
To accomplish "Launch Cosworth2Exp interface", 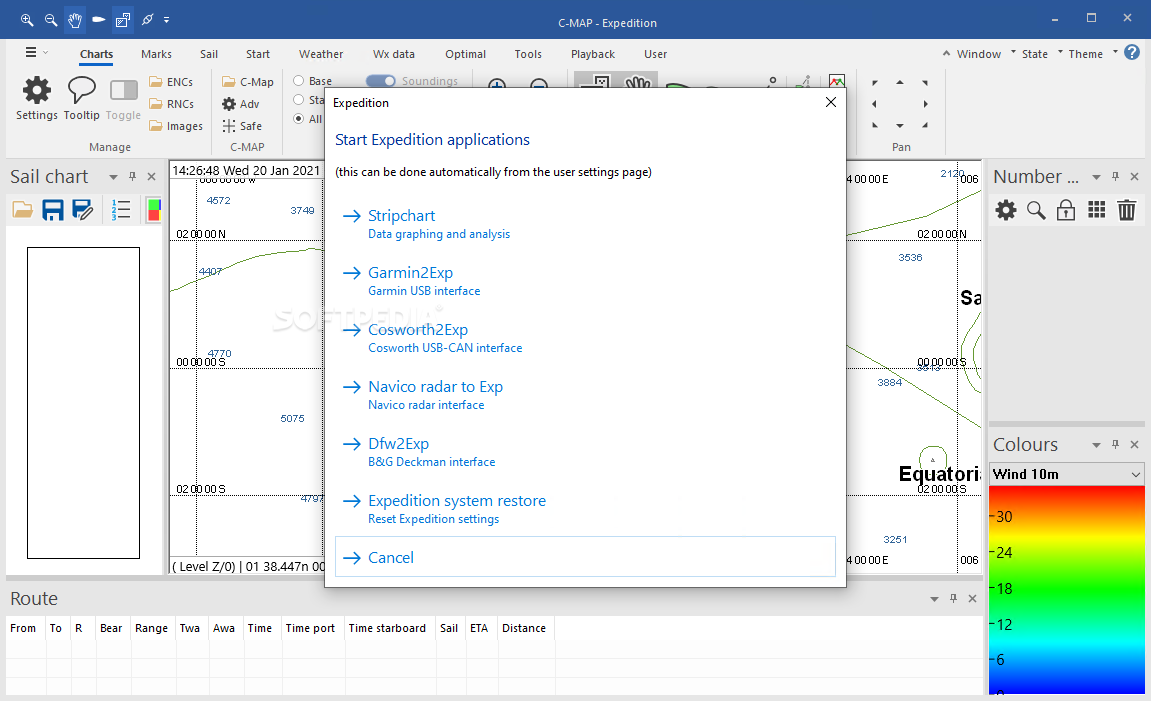I will point(585,338).
